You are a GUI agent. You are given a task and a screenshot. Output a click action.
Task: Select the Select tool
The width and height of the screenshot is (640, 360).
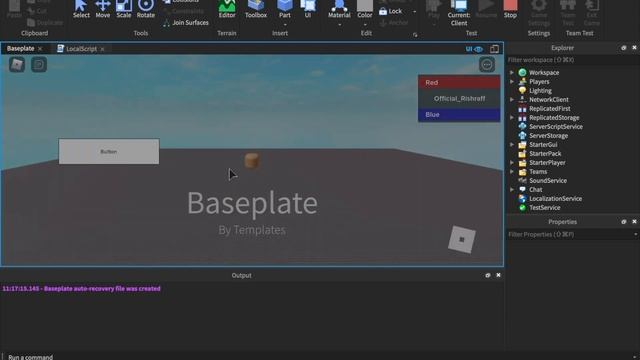point(81,9)
